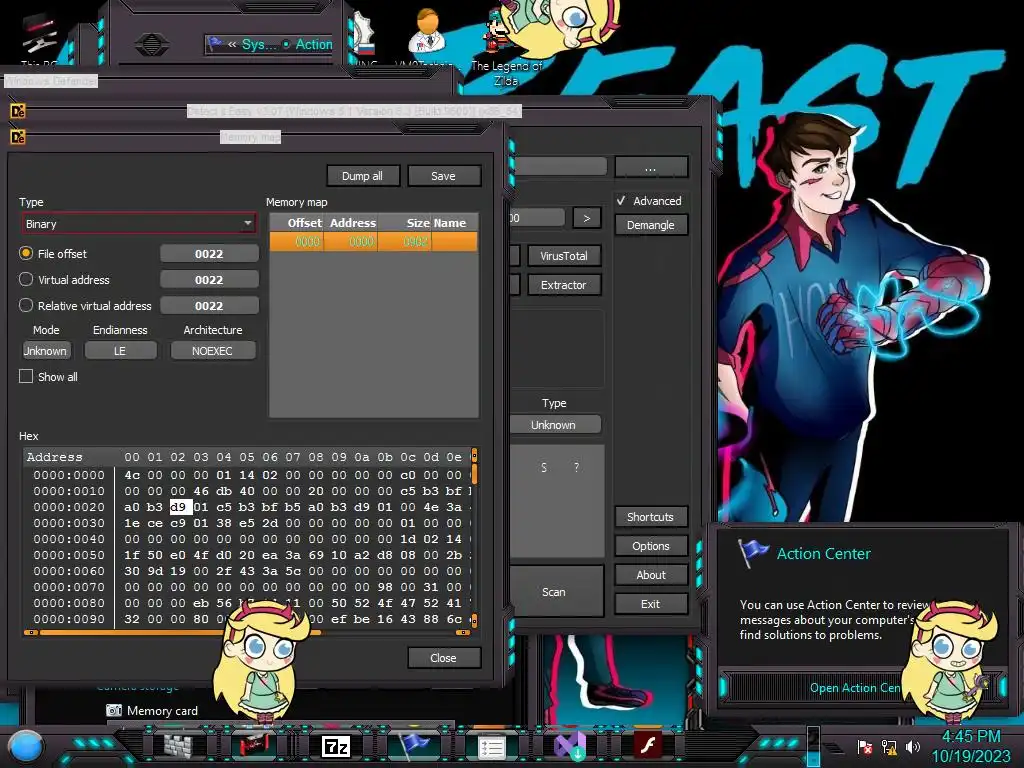The height and width of the screenshot is (768, 1024).
Task: Select the Relative virtual address radio button
Action: 26,306
